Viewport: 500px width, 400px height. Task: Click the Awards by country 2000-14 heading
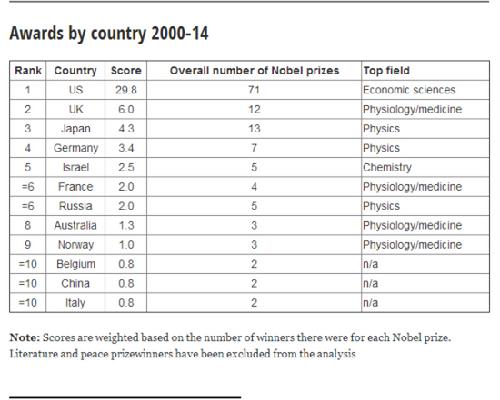(109, 33)
